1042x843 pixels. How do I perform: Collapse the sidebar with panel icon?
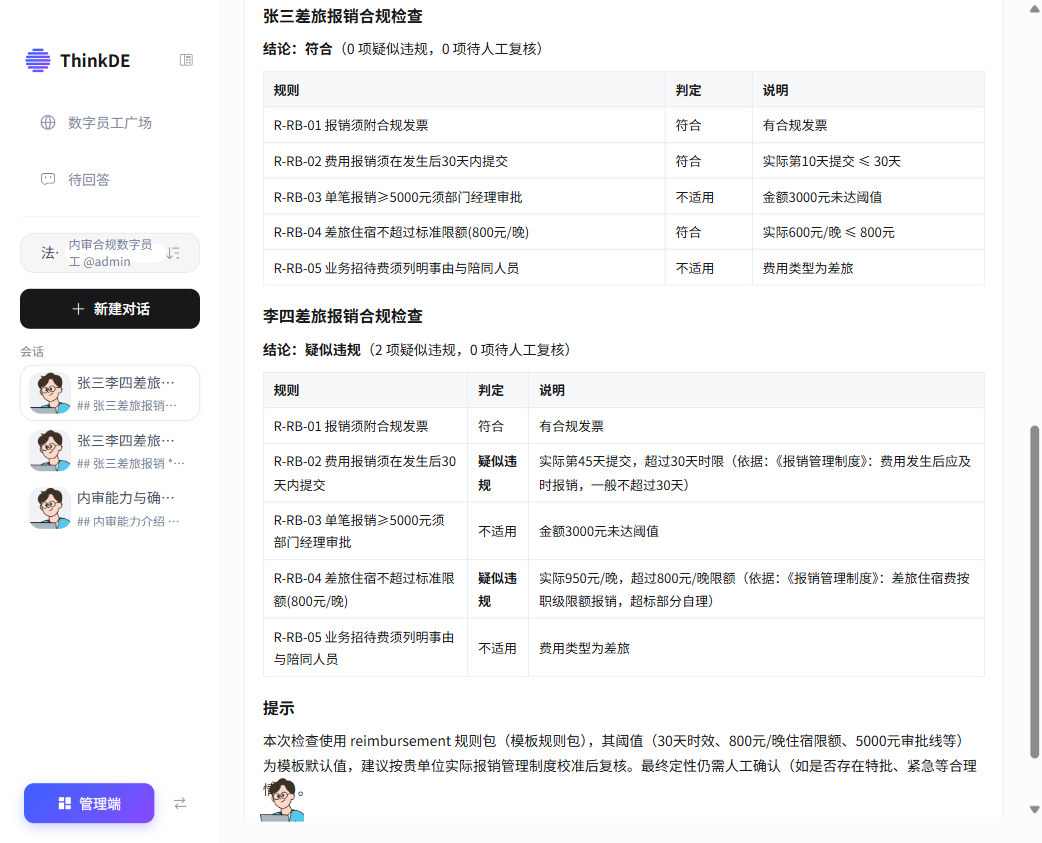coord(186,60)
